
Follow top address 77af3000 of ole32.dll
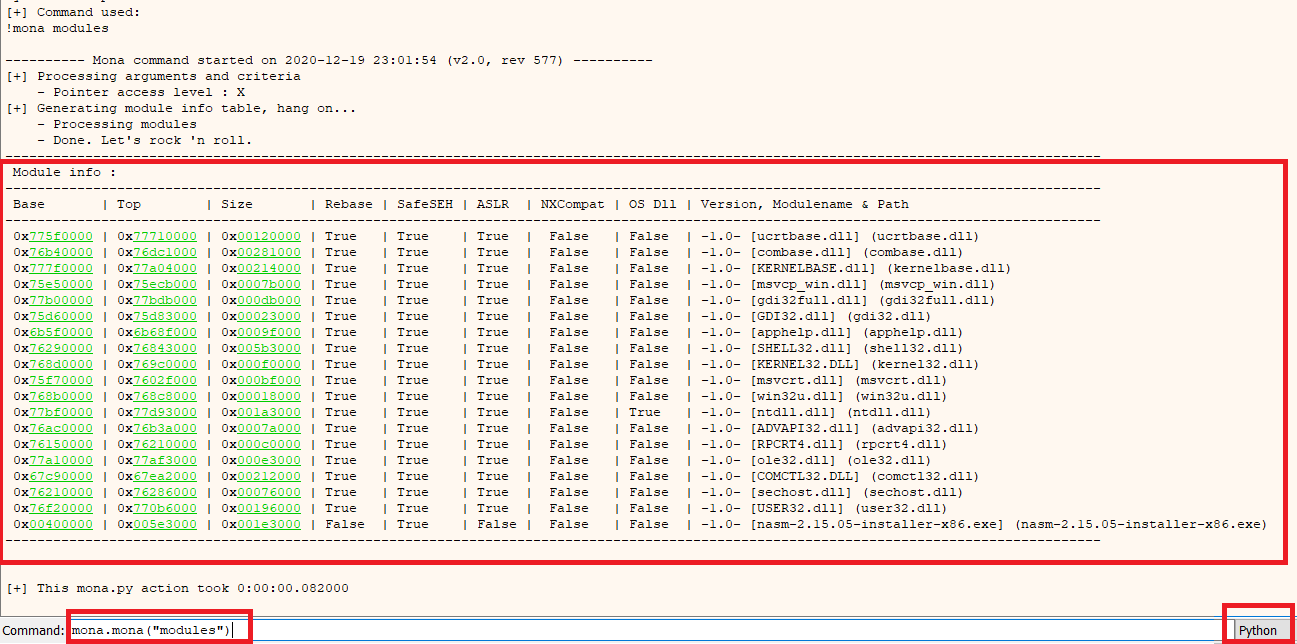(x=165, y=460)
